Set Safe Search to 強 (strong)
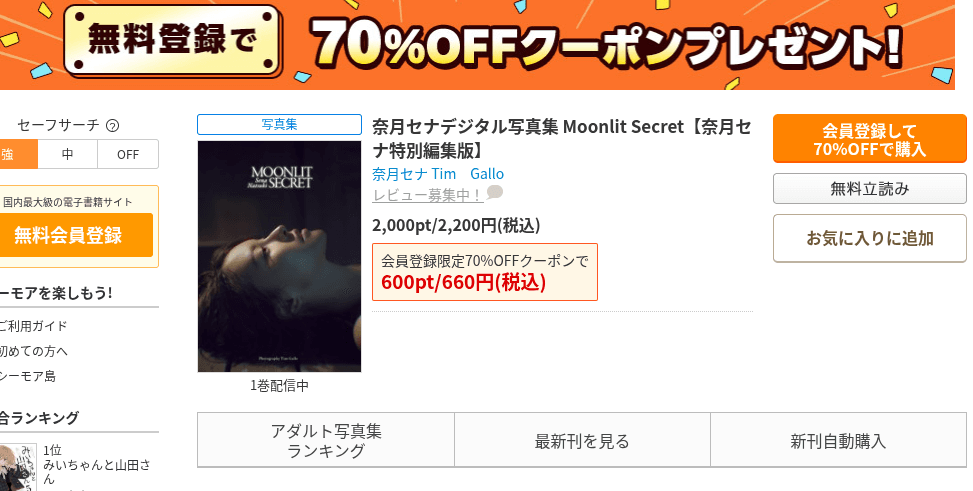Viewport: 973px width, 491px height. [x=17, y=154]
